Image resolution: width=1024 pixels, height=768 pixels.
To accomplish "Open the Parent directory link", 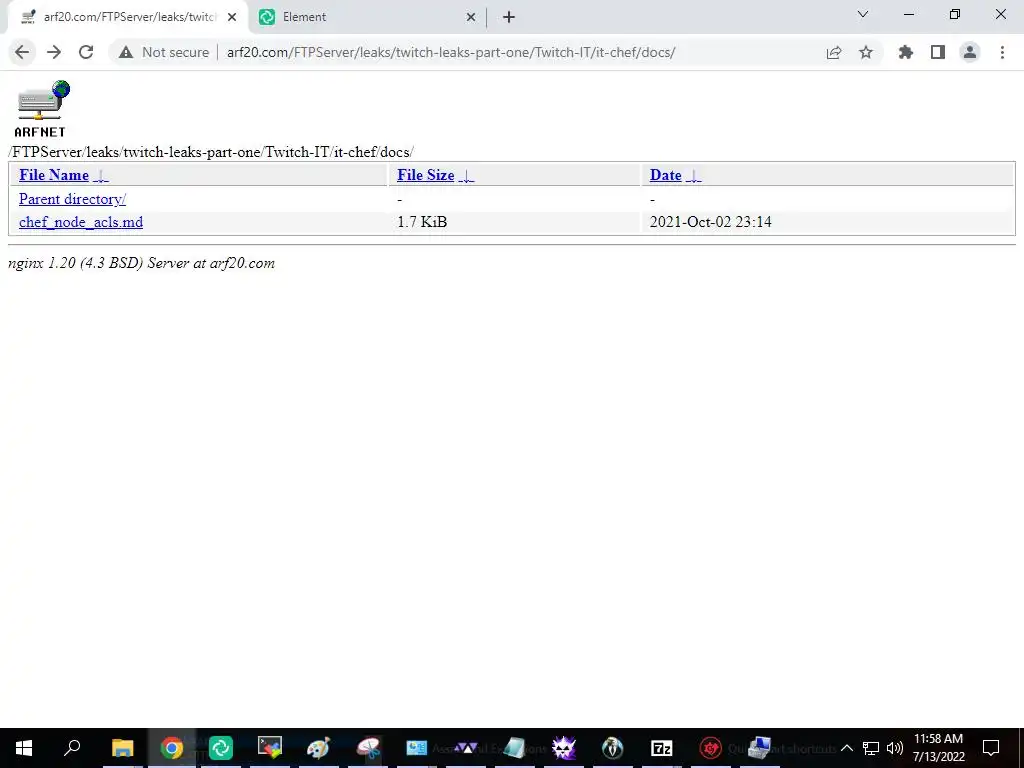I will click(72, 199).
